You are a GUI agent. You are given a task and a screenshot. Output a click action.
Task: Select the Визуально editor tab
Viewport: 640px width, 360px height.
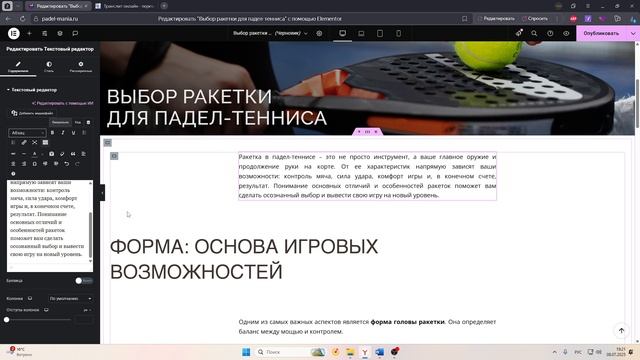coord(60,122)
